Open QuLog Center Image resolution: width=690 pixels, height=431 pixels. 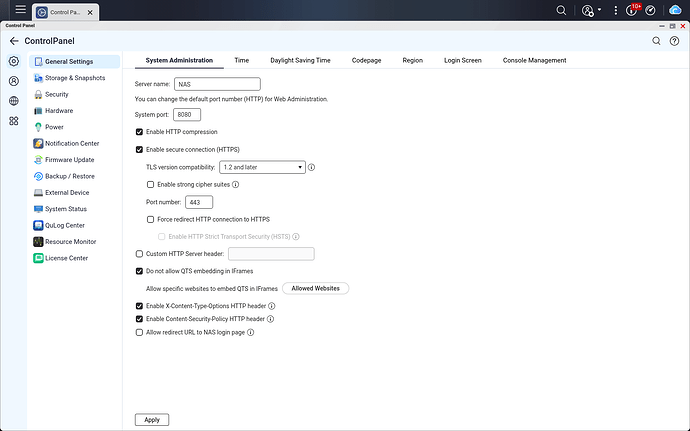[x=74, y=225]
